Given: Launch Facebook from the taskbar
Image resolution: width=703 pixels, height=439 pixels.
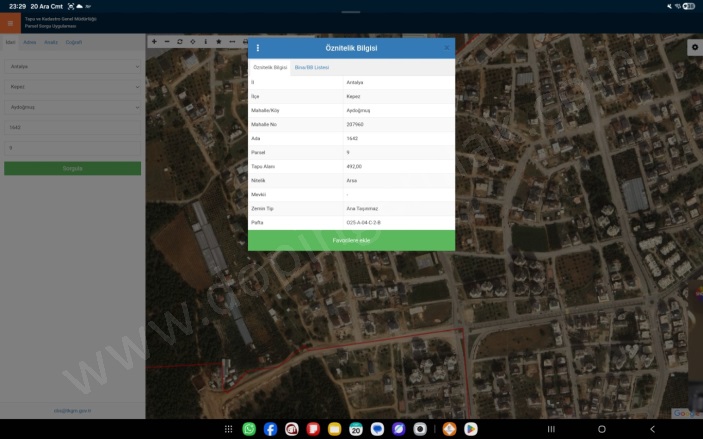Looking at the screenshot, I should coord(270,429).
